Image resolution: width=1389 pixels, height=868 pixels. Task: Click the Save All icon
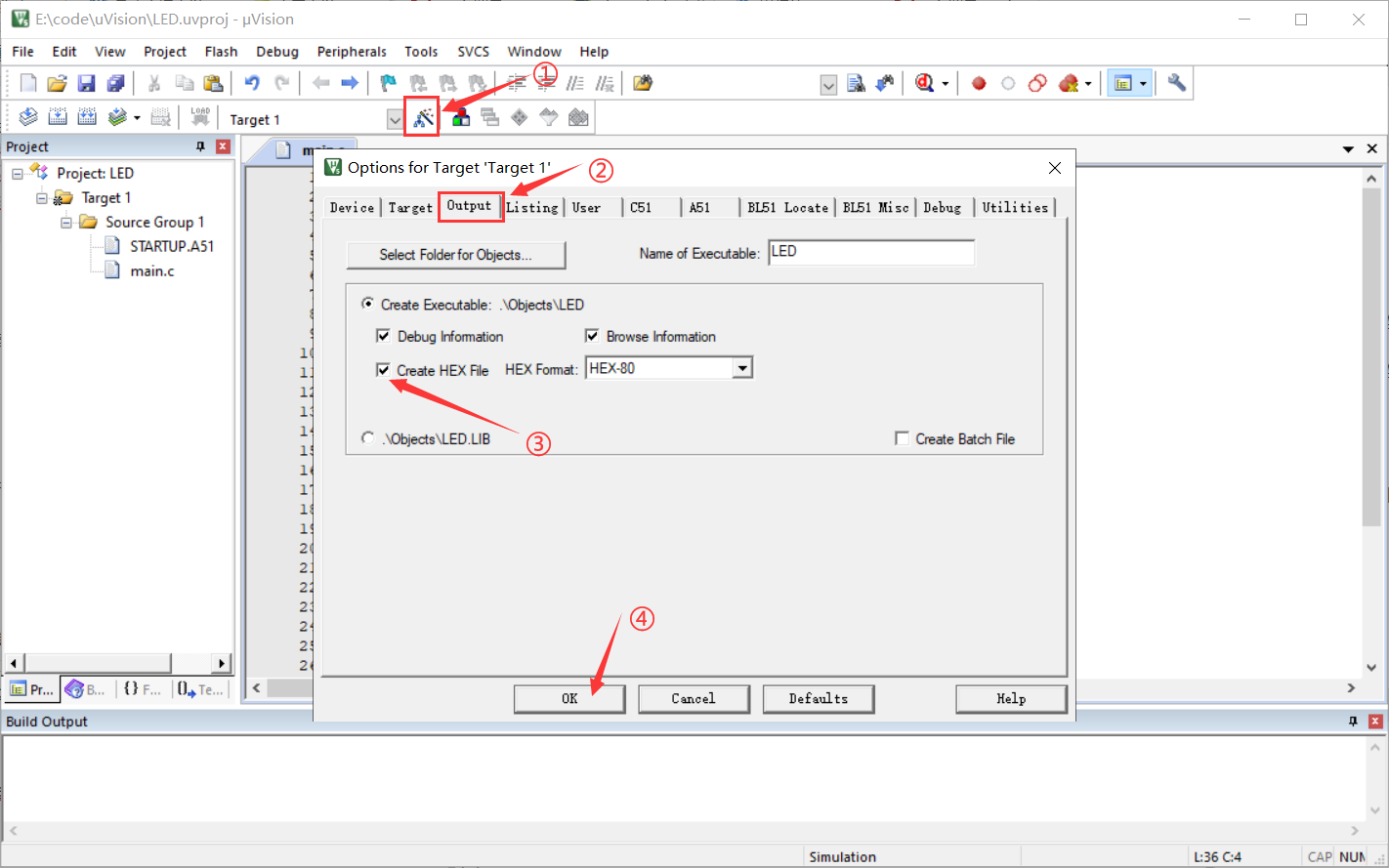coord(115,83)
